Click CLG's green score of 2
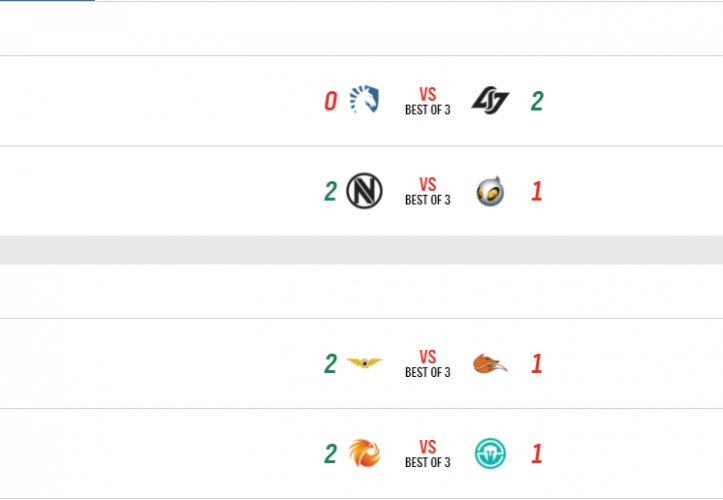This screenshot has height=500, width=723. click(537, 101)
